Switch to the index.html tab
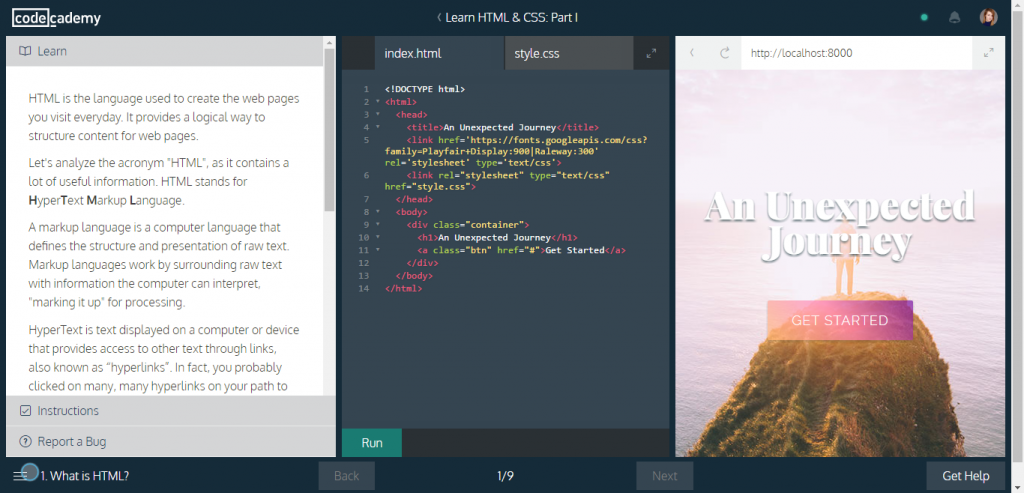 click(440, 54)
